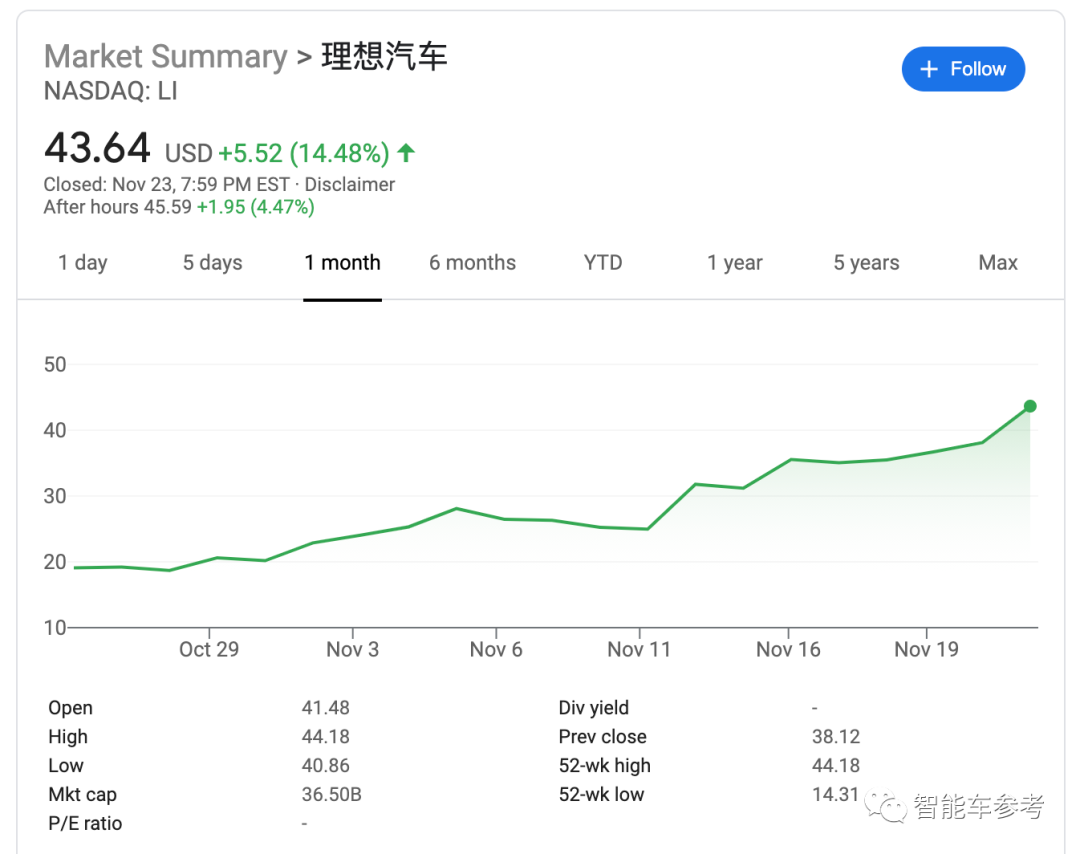Click the P/E ratio label

[x=85, y=823]
